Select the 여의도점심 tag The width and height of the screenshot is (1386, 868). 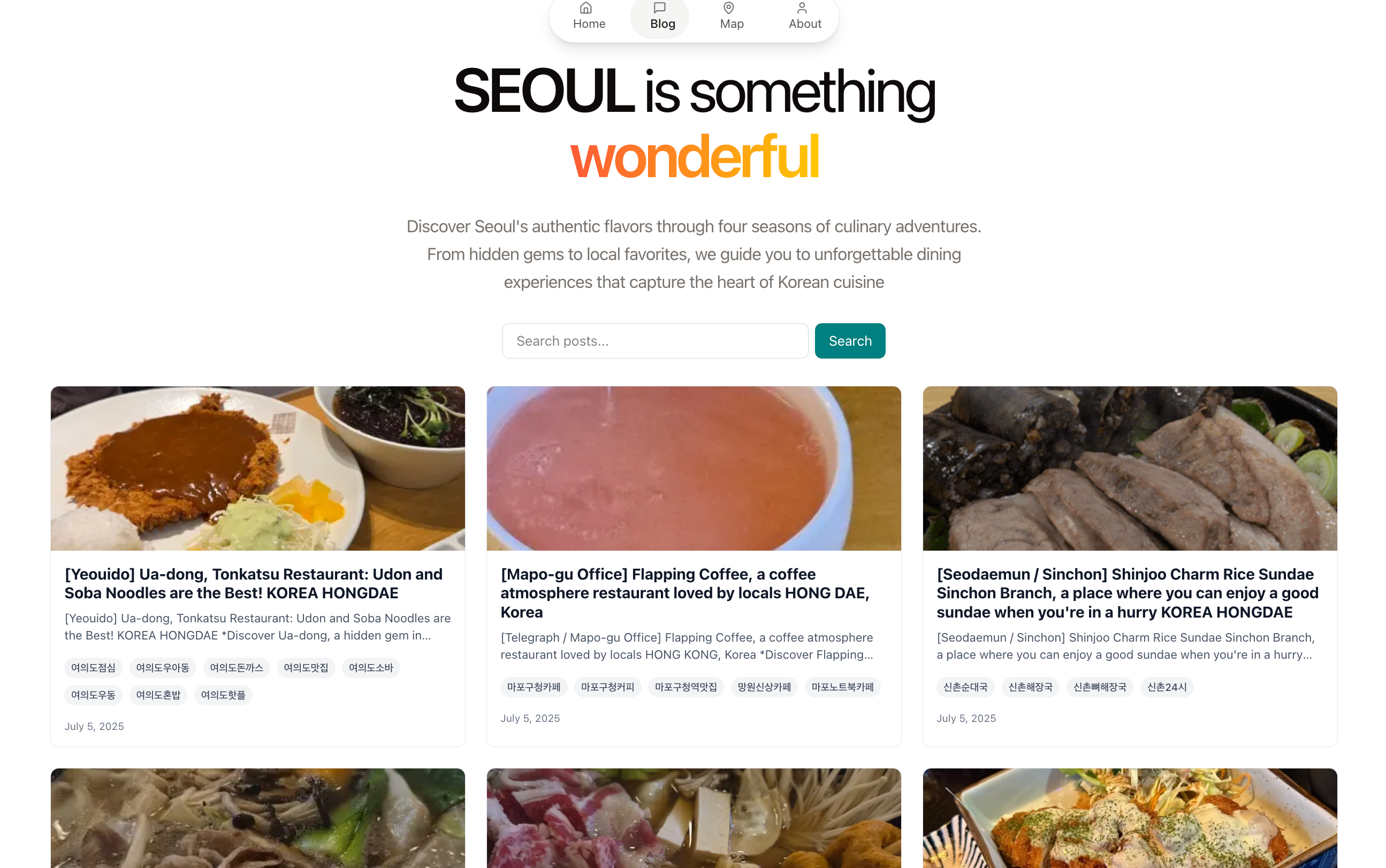click(93, 667)
